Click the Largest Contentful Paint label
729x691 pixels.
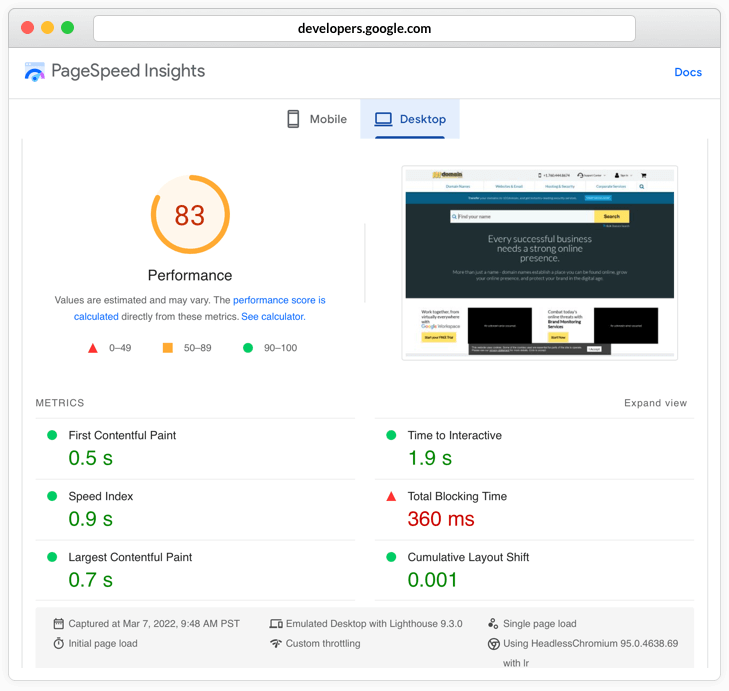click(130, 557)
